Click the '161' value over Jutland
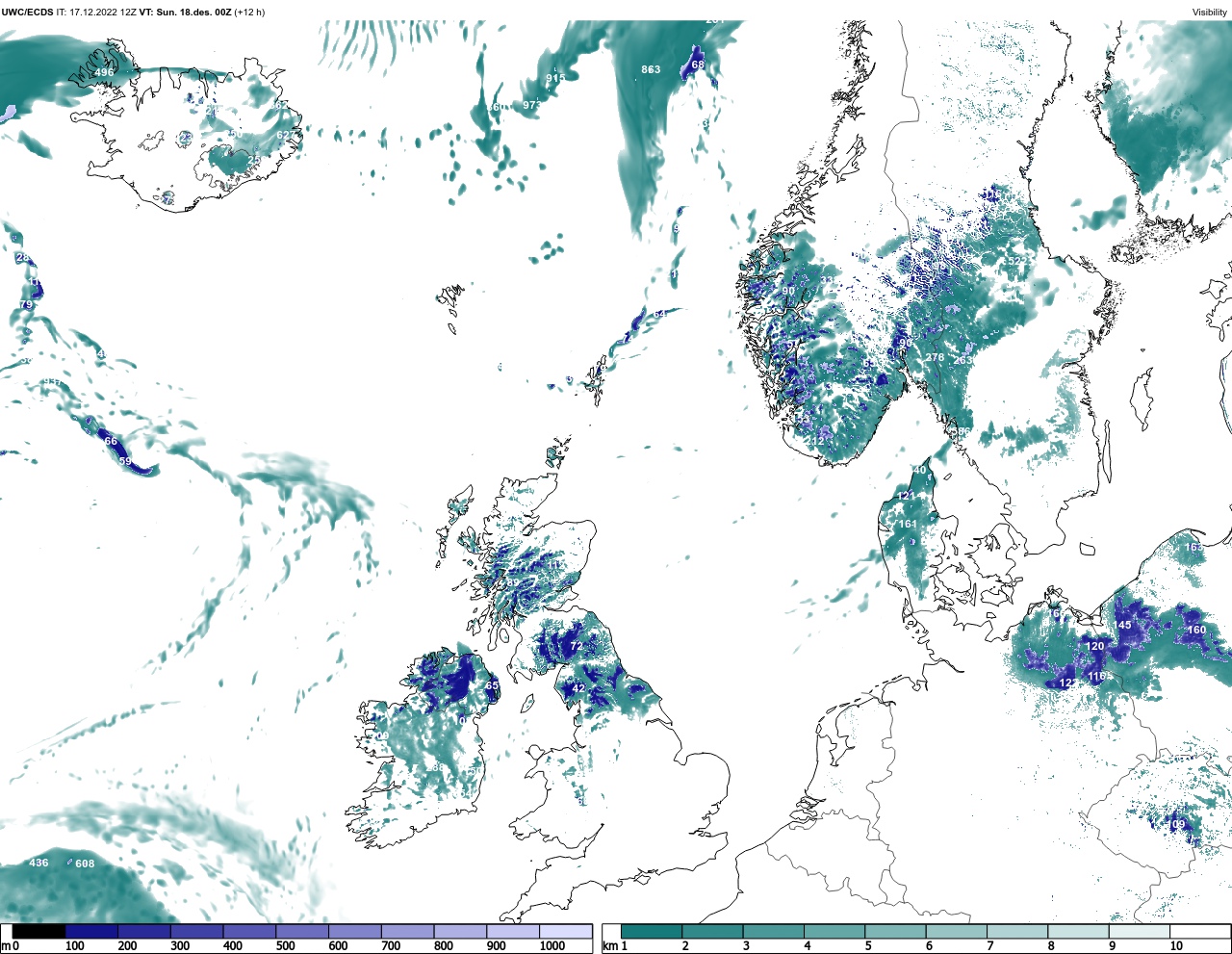This screenshot has height=954, width=1232. [x=907, y=525]
